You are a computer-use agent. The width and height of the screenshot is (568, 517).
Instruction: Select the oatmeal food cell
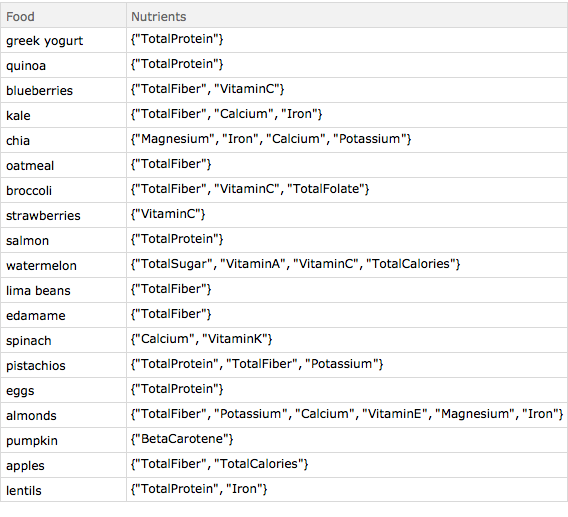point(63,165)
